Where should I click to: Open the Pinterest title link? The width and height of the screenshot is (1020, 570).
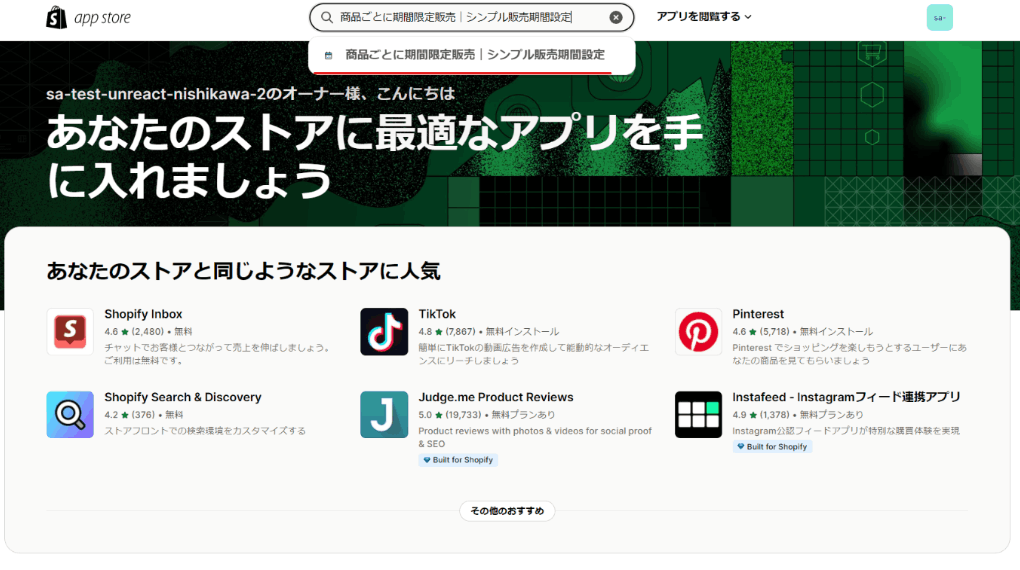click(758, 314)
